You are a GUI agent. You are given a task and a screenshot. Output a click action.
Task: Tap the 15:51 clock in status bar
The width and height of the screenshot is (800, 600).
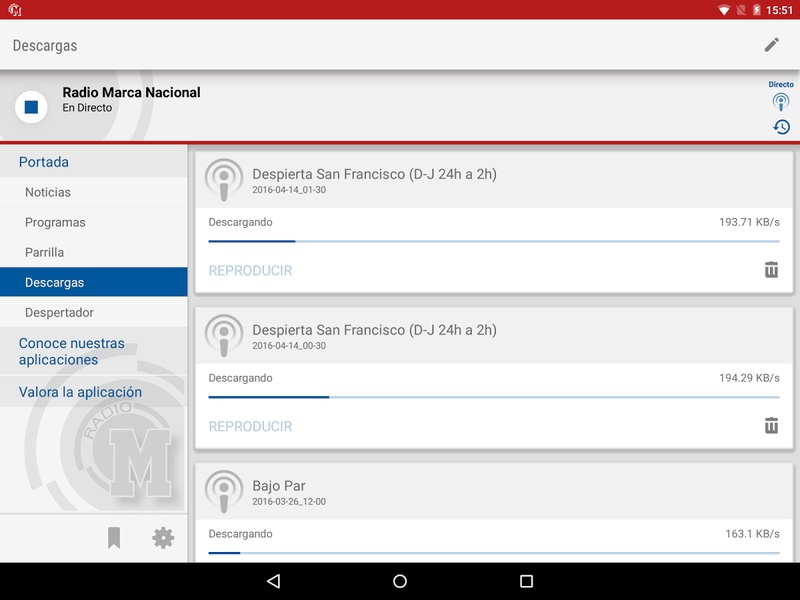tap(780, 10)
